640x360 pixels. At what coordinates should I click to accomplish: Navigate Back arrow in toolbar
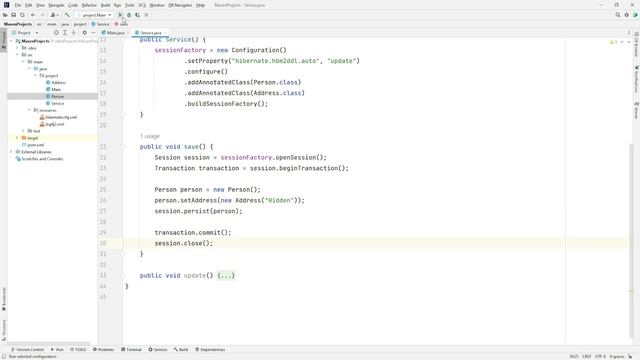coord(33,15)
